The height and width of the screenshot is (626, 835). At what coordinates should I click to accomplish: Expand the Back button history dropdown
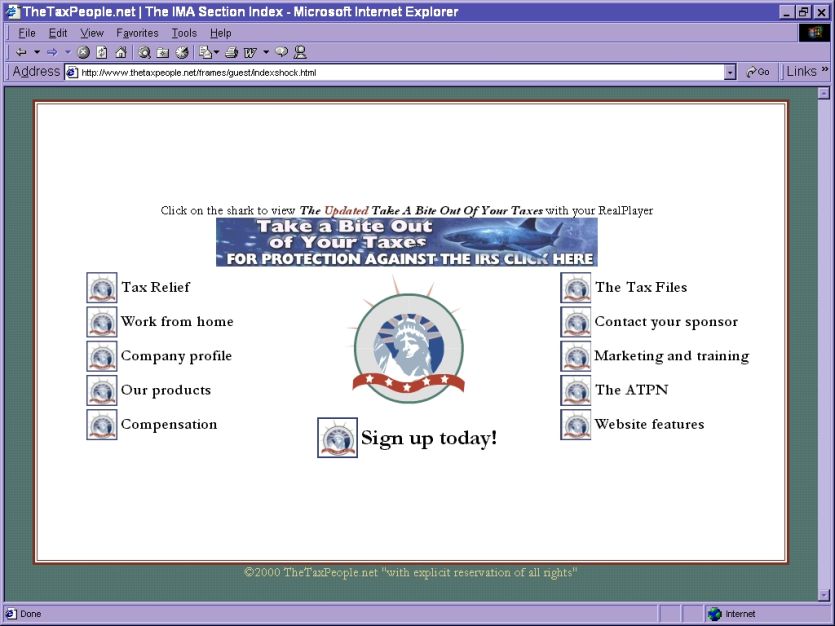[x=37, y=52]
